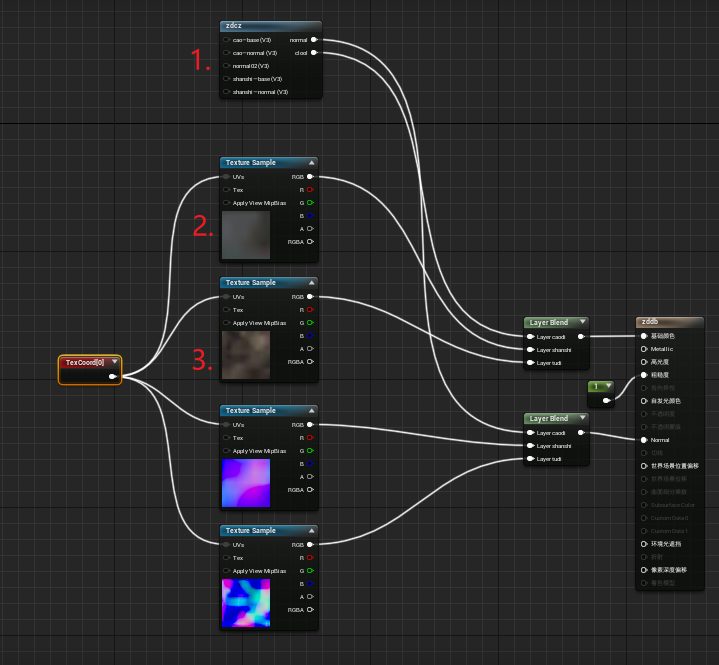Toggle the upper Layer Blend node arrow

pyautogui.click(x=582, y=322)
